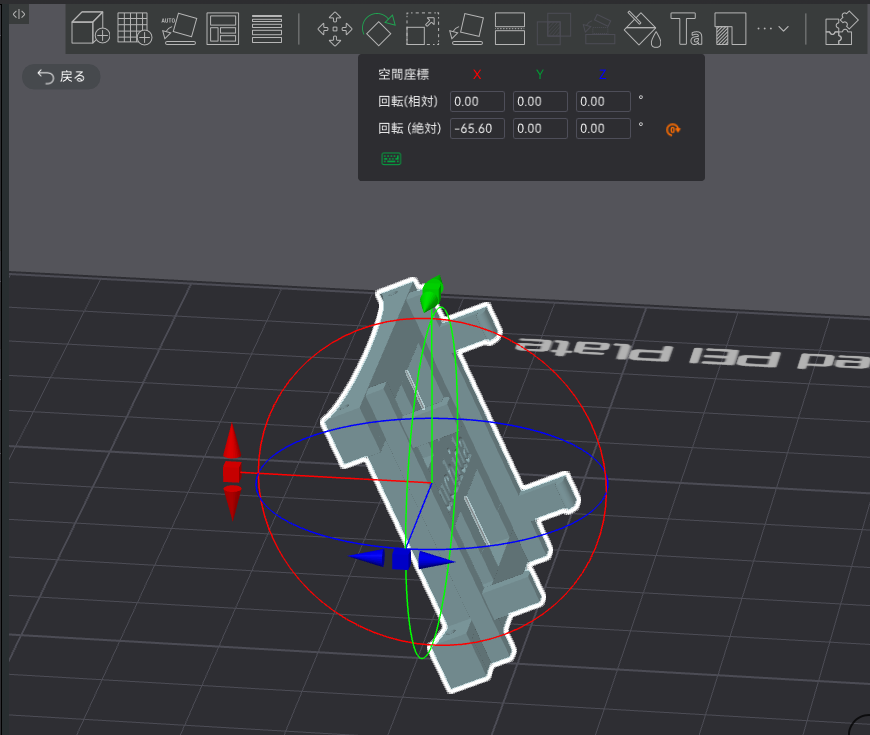Click the green keyboard shortcuts icon
This screenshot has width=870, height=735.
click(x=391, y=158)
